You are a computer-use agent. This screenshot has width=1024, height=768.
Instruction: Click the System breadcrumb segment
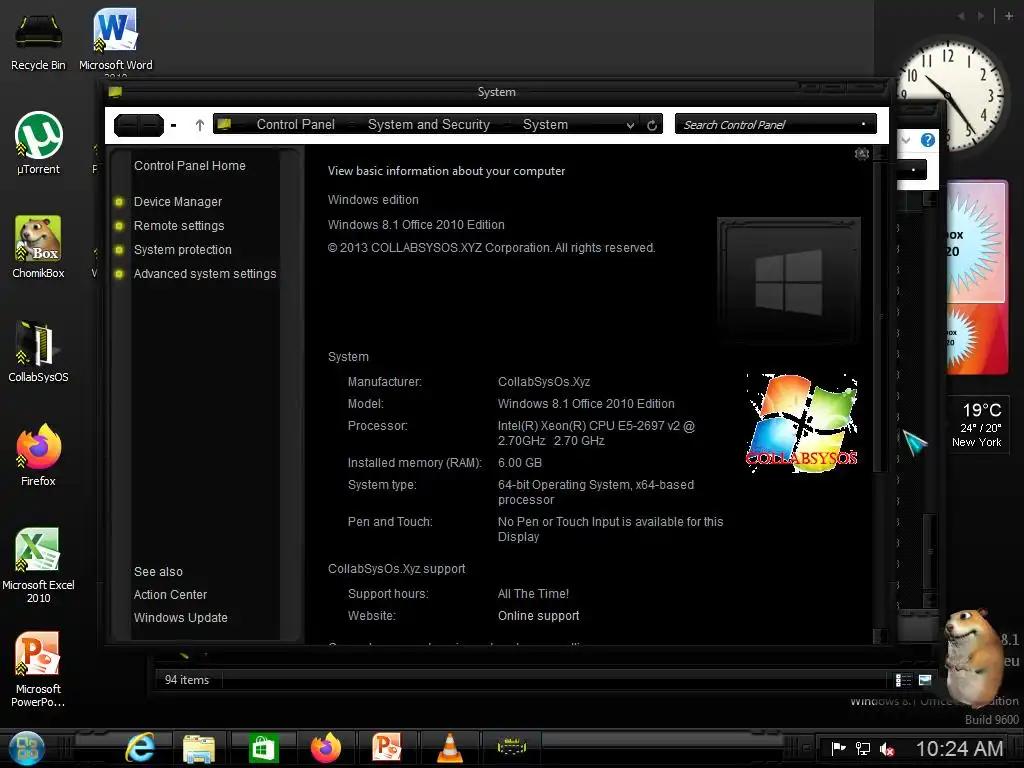[545, 124]
